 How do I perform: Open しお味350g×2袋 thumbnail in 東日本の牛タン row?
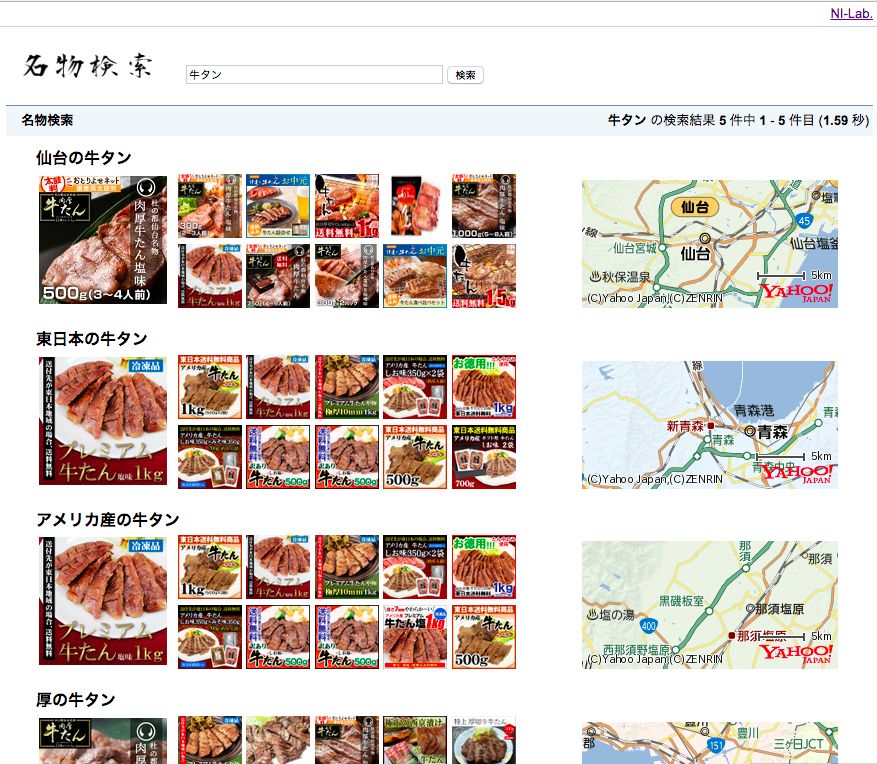[415, 386]
